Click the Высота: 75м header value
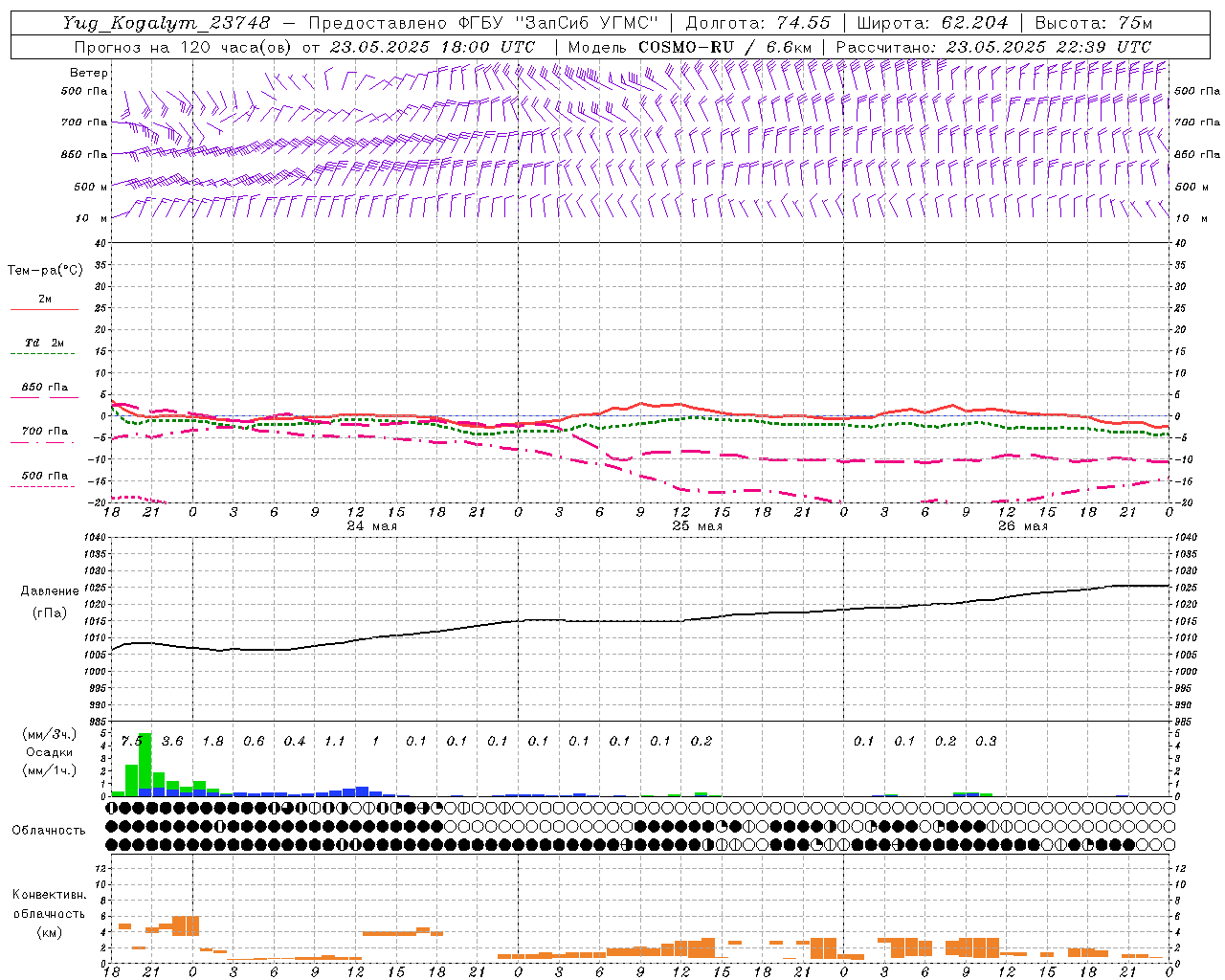The width and height of the screenshot is (1225, 980). click(1094, 23)
